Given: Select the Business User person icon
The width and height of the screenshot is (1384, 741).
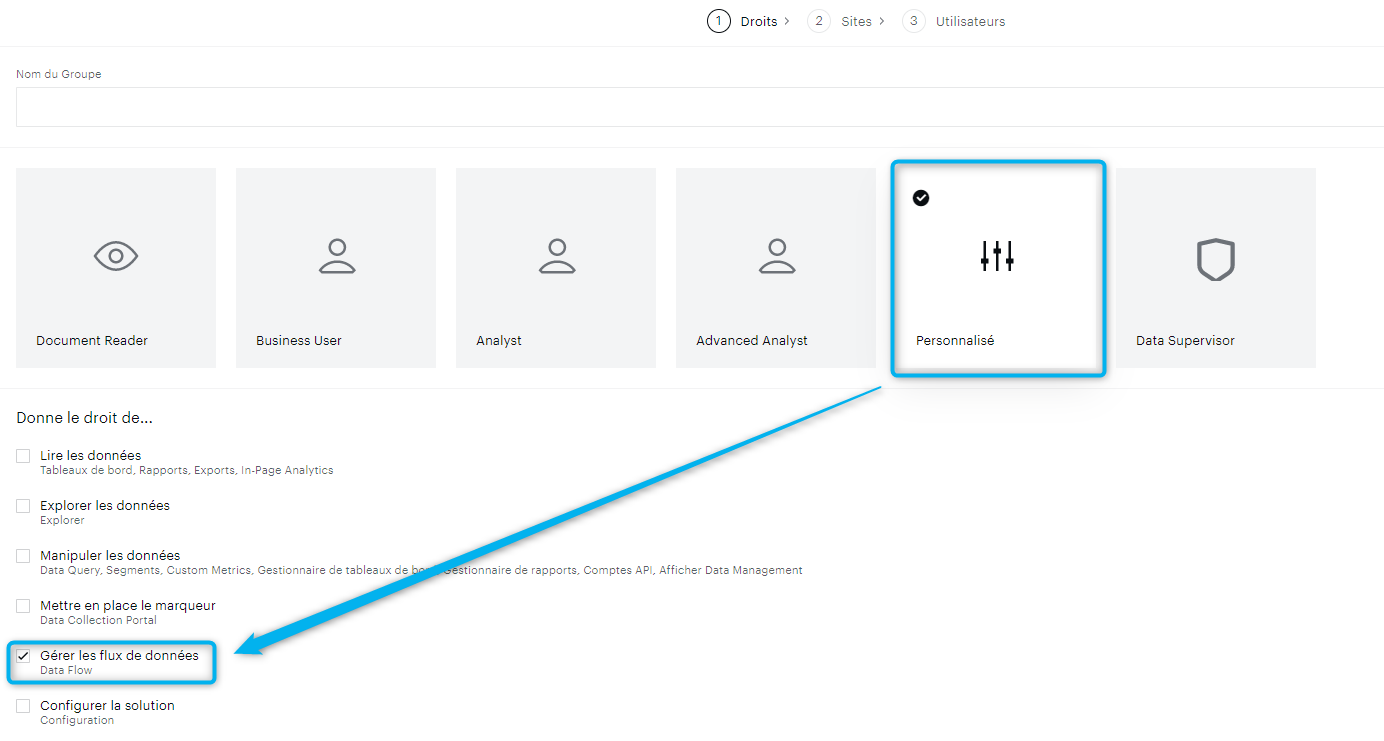Looking at the screenshot, I should click(337, 257).
